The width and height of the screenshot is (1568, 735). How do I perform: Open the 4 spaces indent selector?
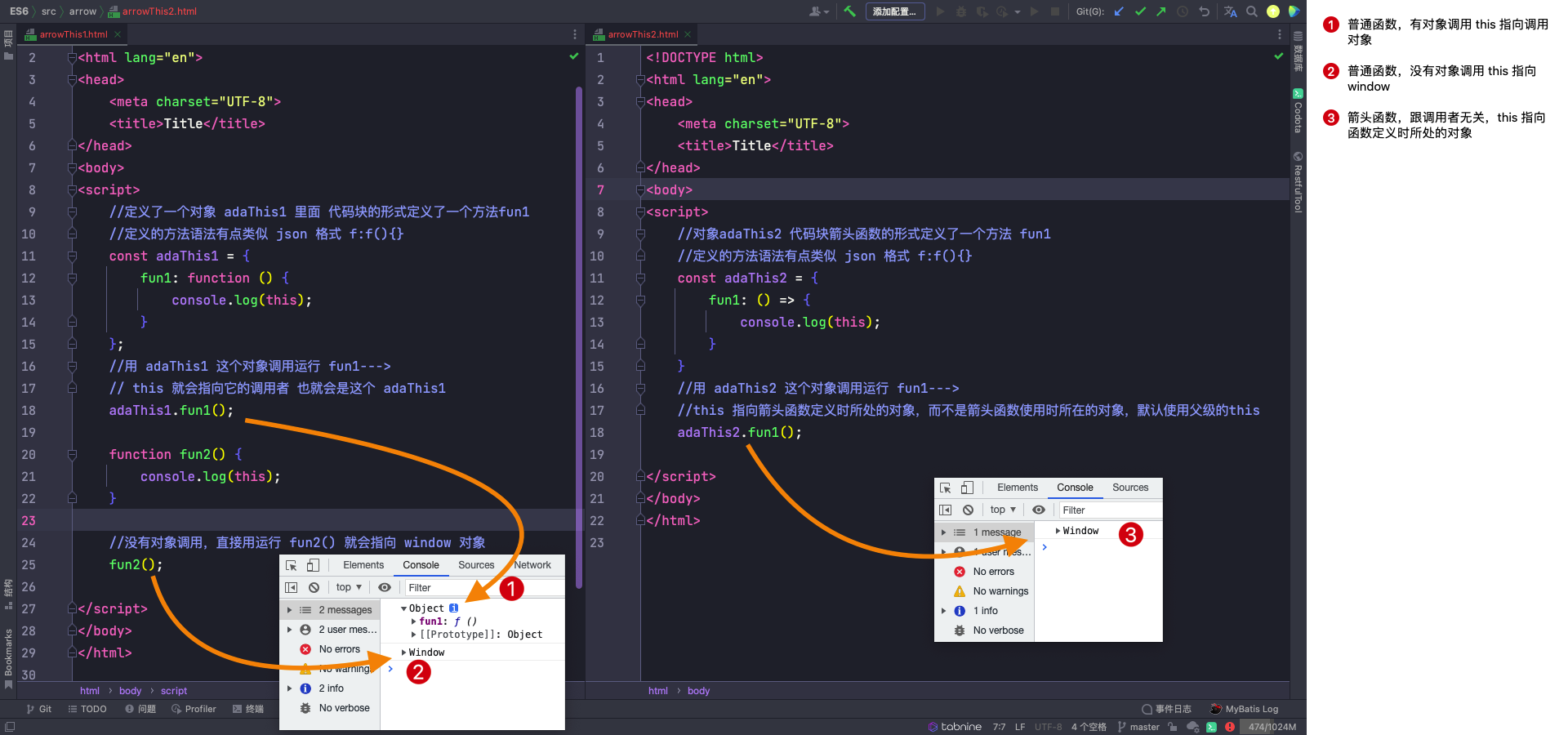(1089, 727)
